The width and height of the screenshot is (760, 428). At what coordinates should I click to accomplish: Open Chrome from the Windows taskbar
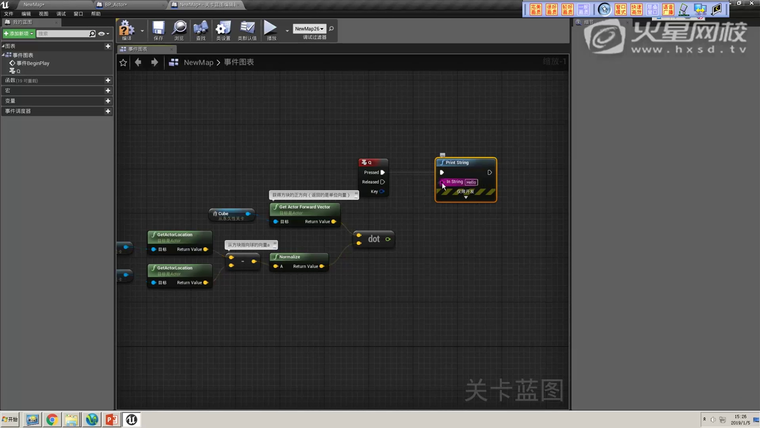tap(52, 419)
